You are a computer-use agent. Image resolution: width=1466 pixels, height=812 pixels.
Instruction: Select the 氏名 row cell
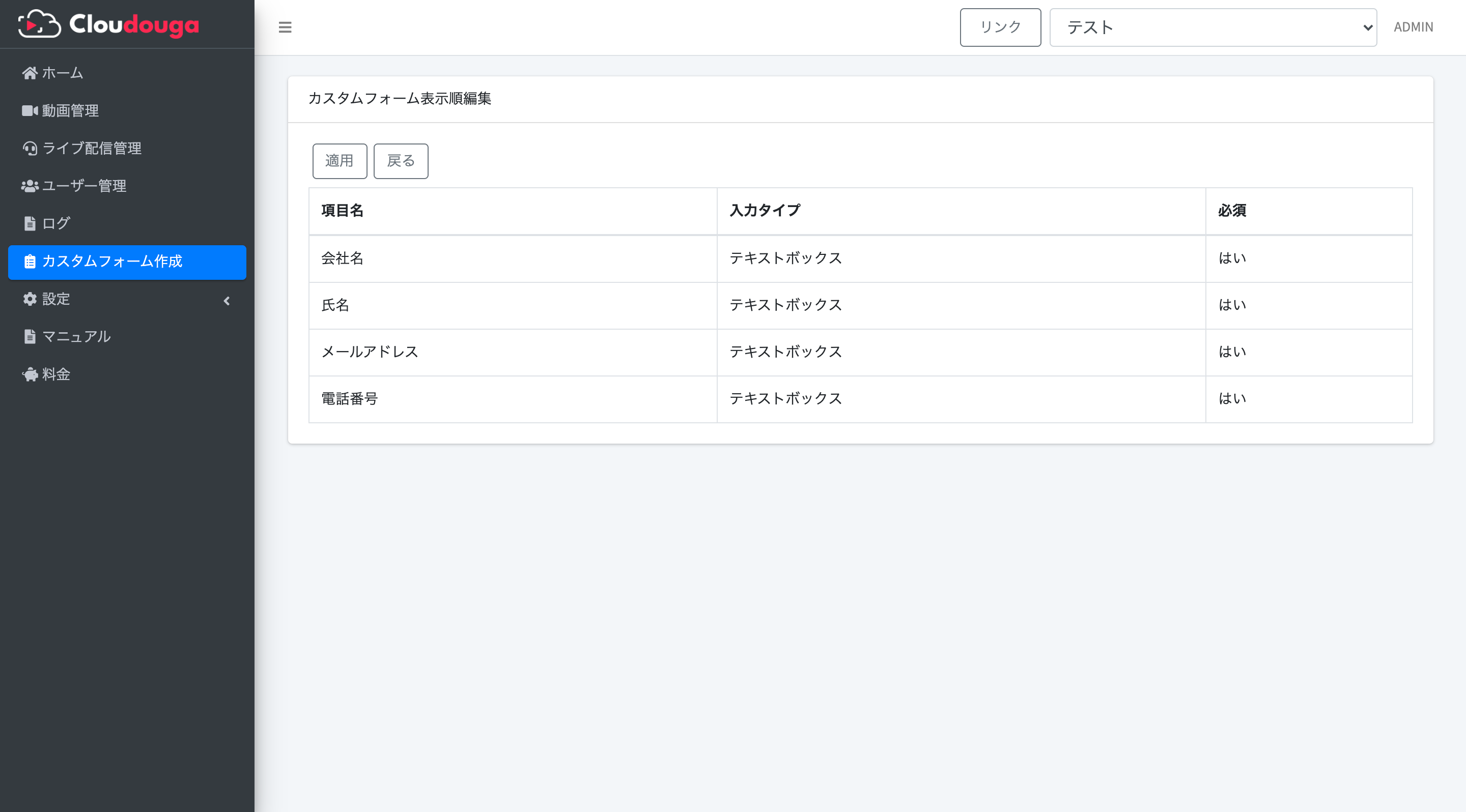tap(513, 305)
